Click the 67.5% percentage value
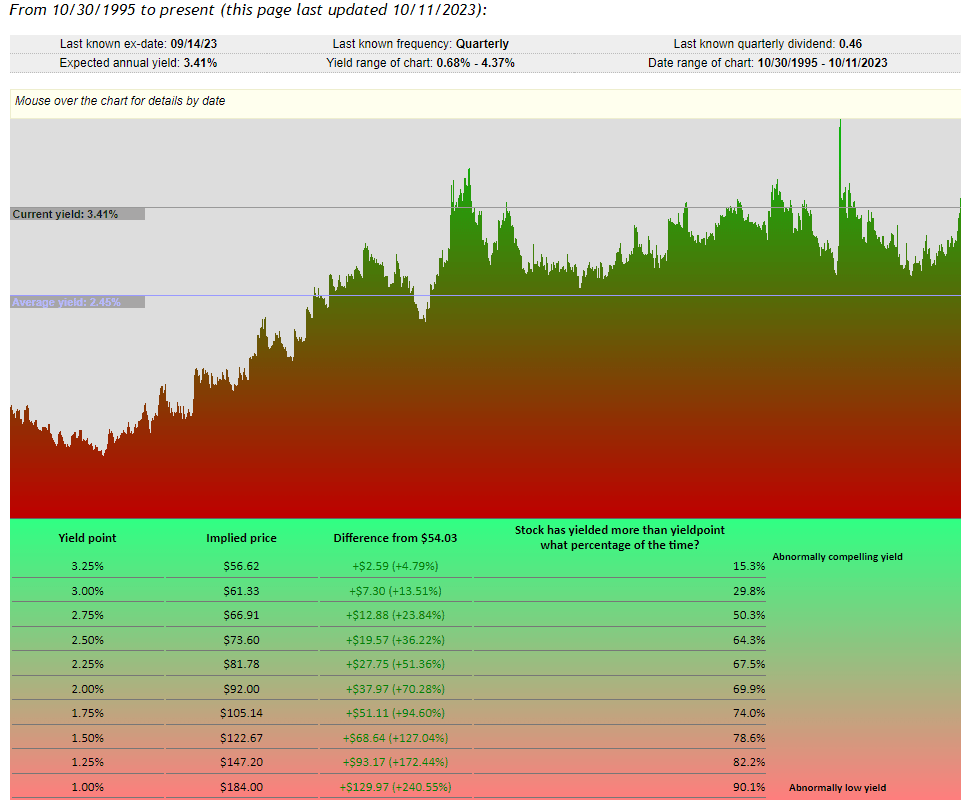 coord(749,664)
